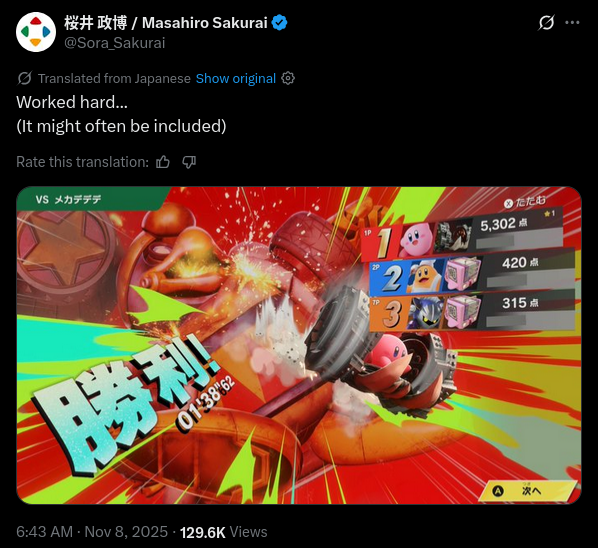
Task: Rate the translation with thumbs up
Action: 163,162
